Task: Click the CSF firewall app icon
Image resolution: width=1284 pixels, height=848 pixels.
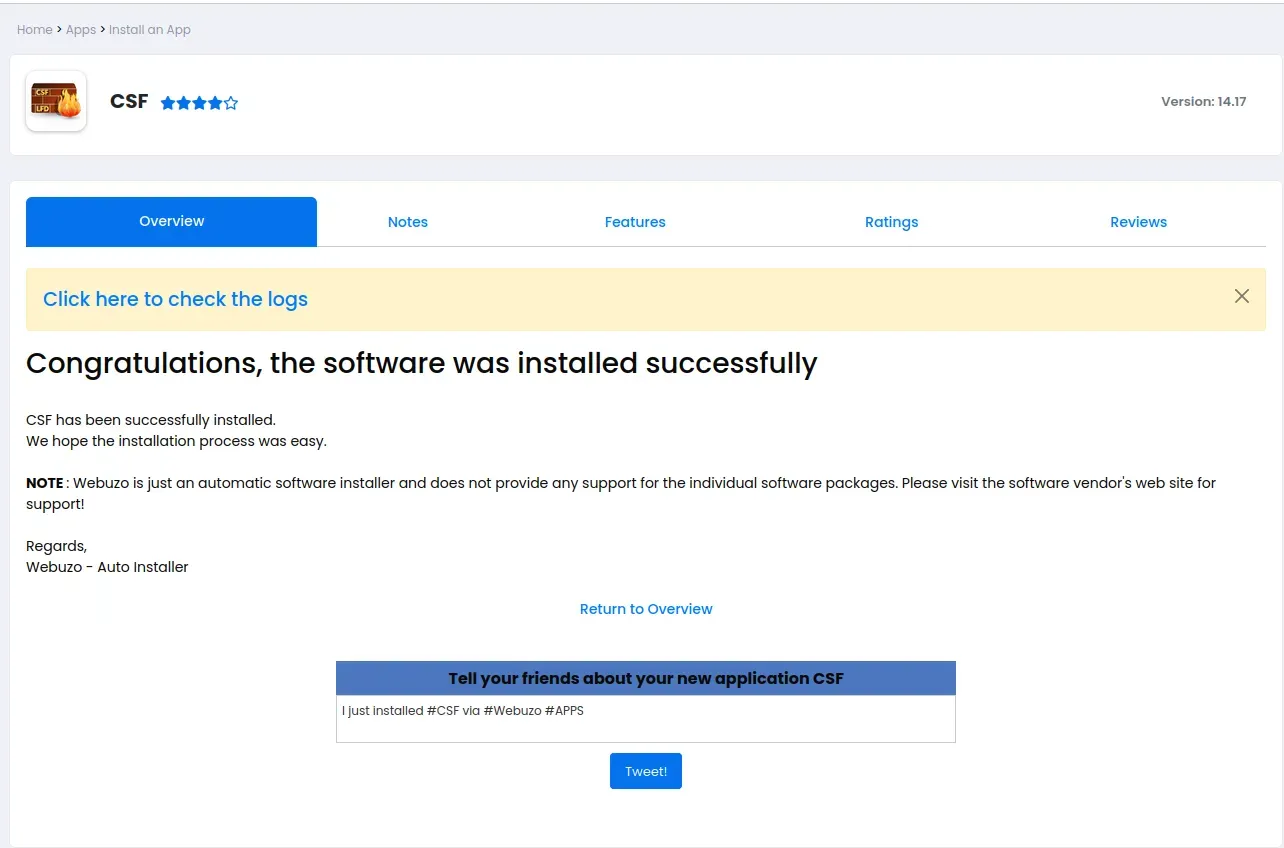Action: (x=56, y=101)
